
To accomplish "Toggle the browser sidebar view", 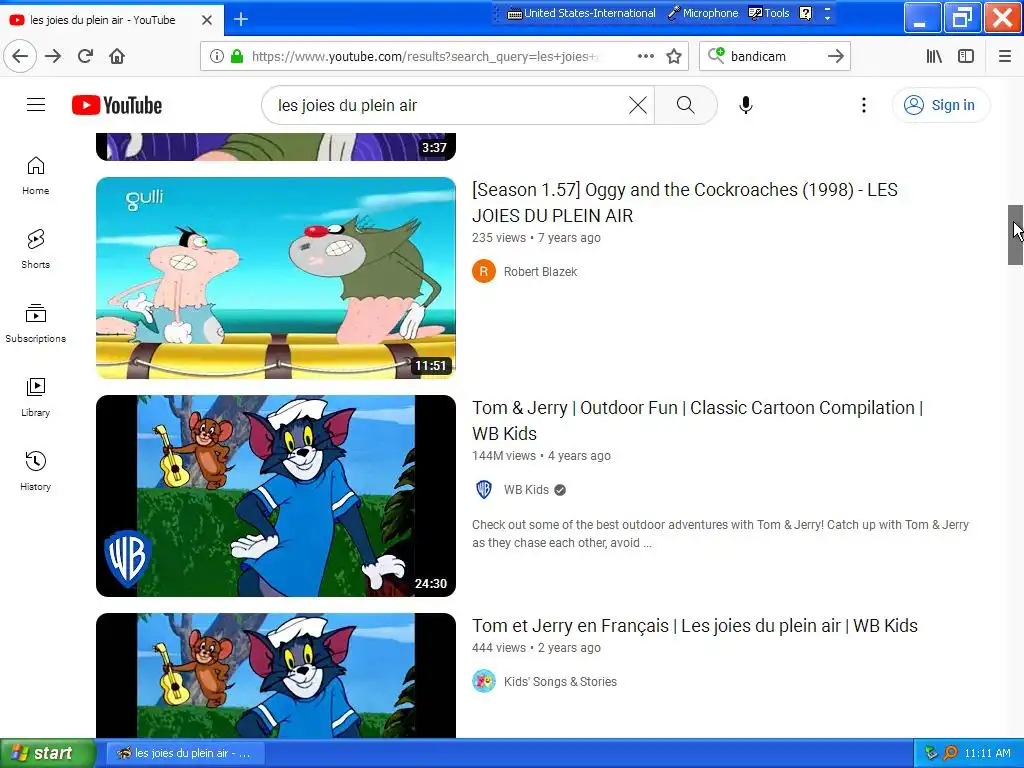I will tap(966, 56).
